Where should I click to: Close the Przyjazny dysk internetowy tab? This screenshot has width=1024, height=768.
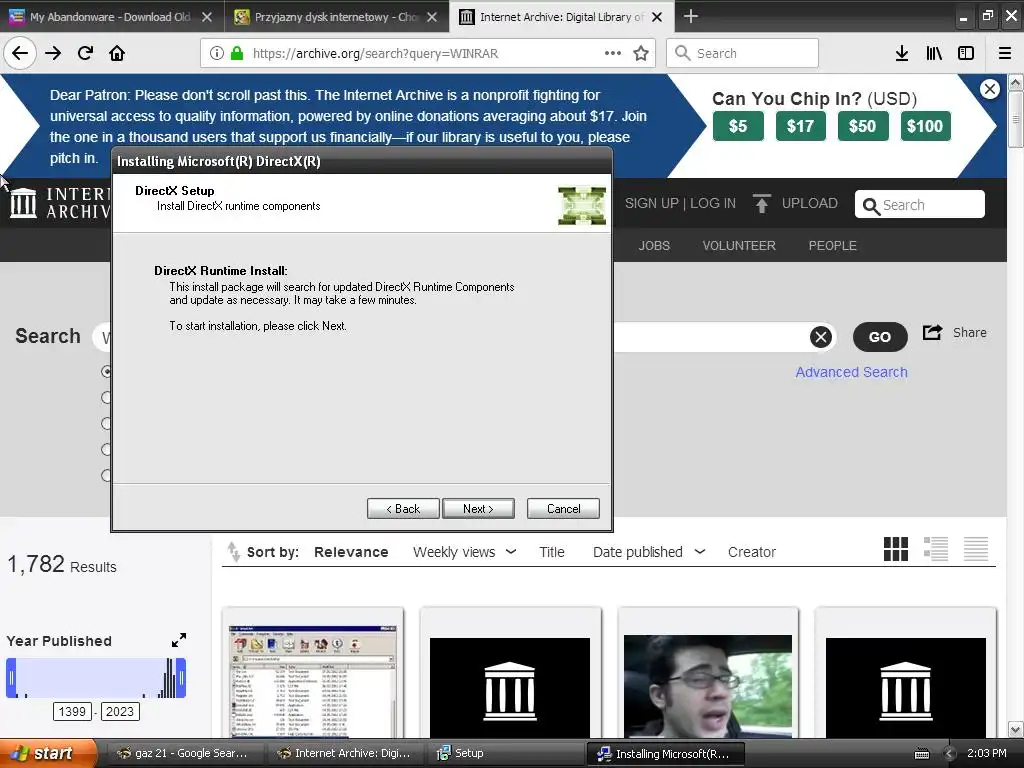(432, 17)
